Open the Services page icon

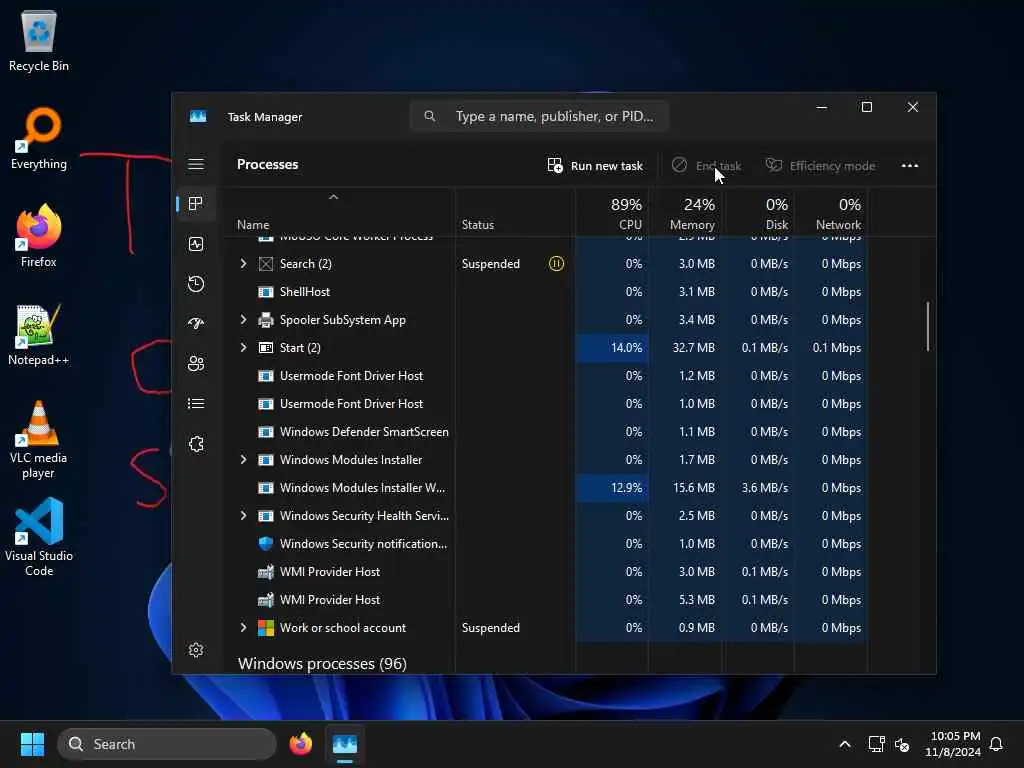[x=196, y=444]
